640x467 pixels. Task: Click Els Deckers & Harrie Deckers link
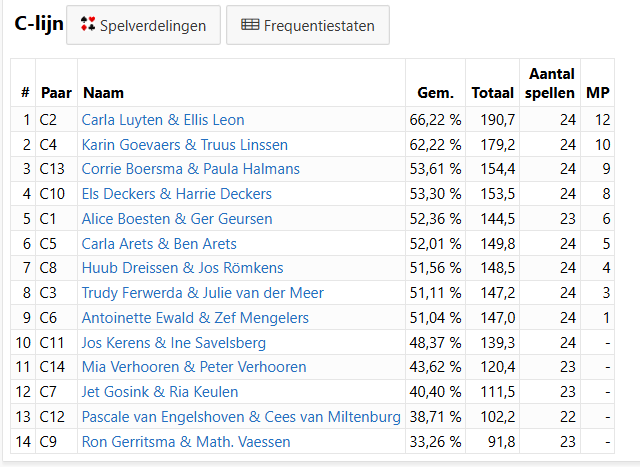tap(176, 194)
